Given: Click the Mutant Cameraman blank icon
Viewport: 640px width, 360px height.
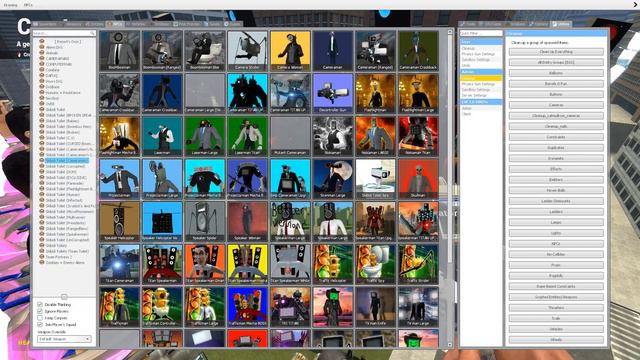Looking at the screenshot, I should click(x=290, y=136).
